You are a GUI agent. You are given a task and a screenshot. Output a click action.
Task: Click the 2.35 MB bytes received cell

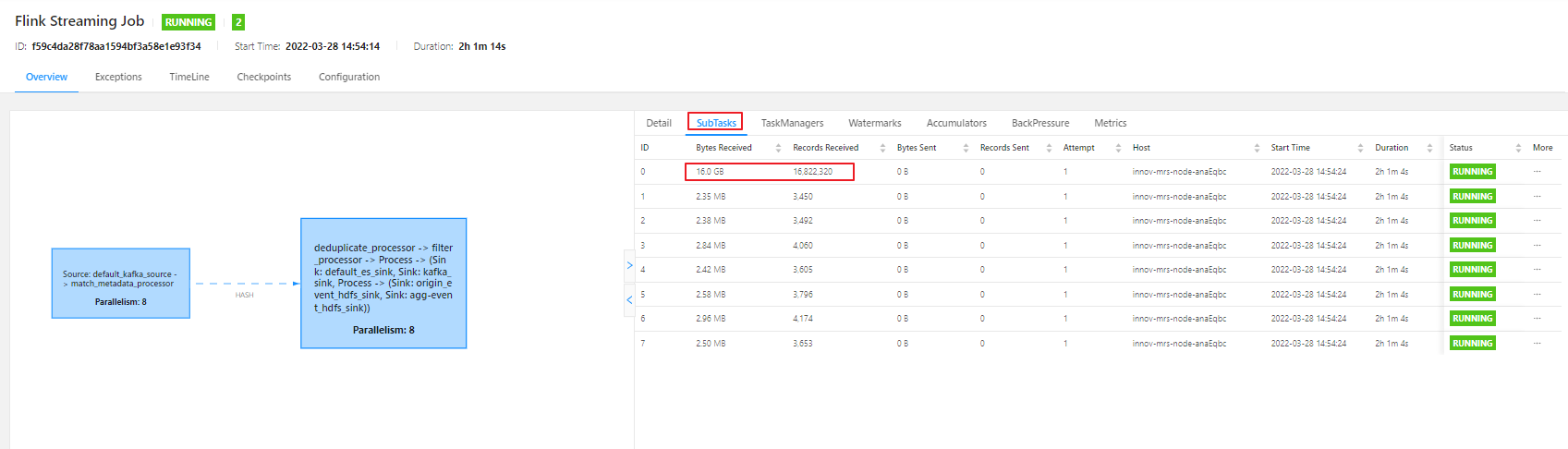(711, 196)
